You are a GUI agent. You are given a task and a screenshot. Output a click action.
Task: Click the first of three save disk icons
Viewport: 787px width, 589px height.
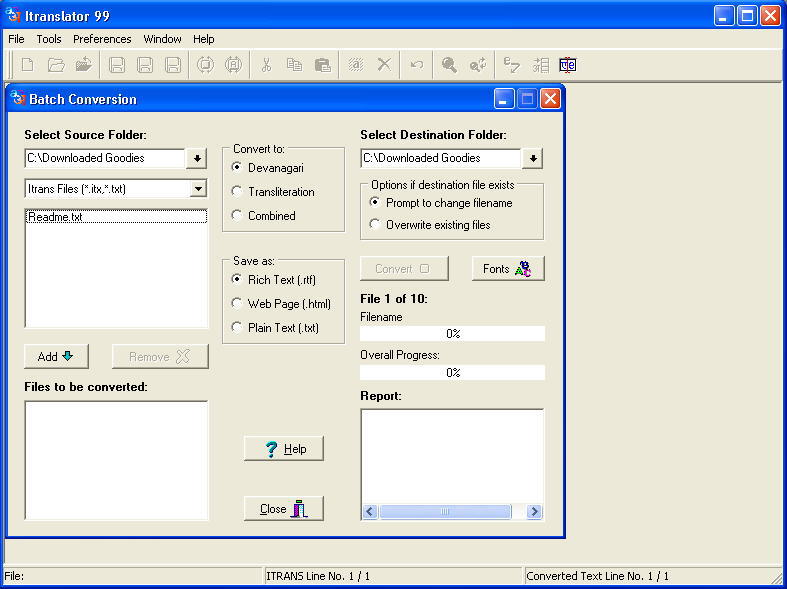[x=117, y=65]
